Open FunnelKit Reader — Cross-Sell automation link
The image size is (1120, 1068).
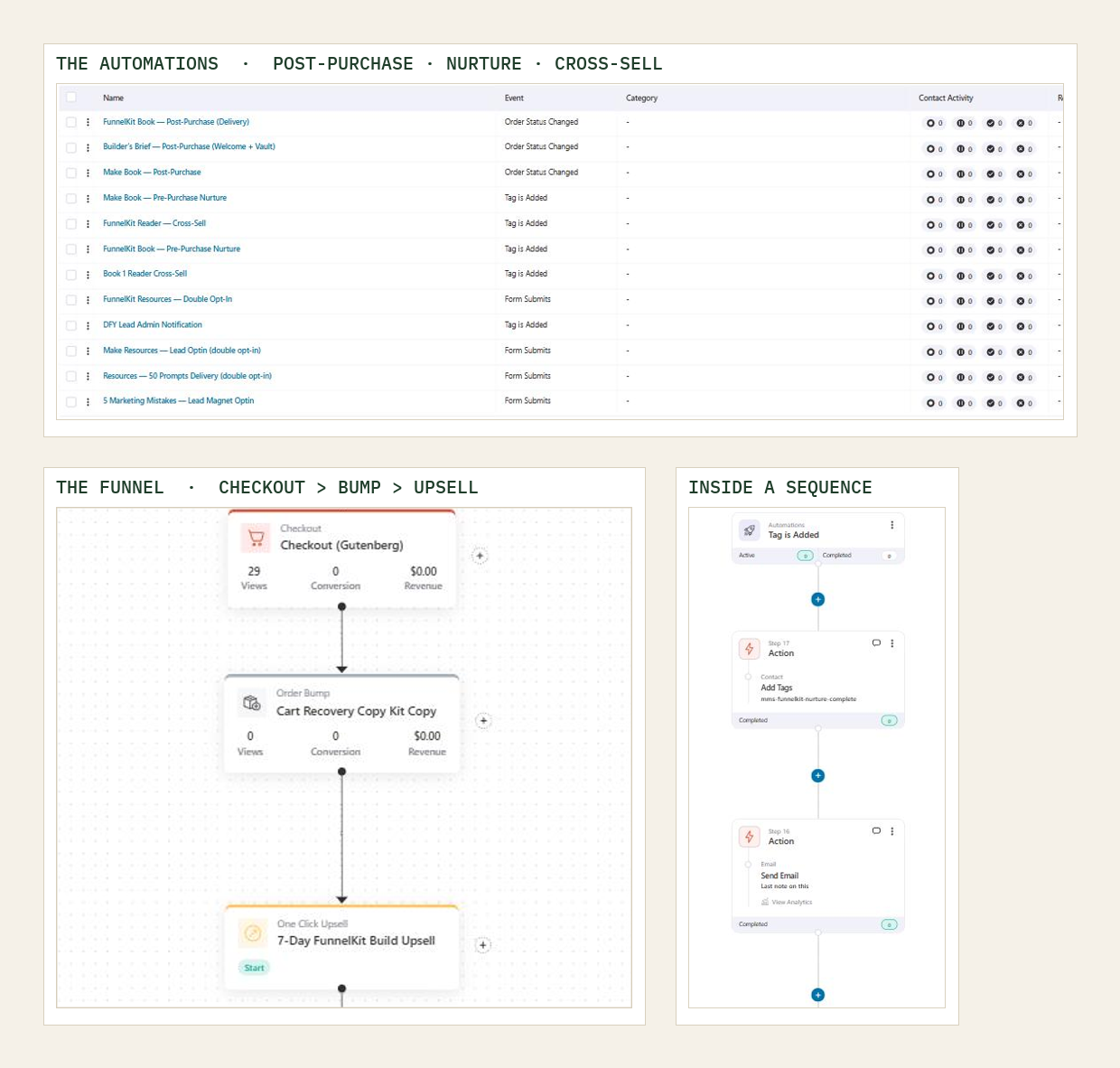[154, 223]
